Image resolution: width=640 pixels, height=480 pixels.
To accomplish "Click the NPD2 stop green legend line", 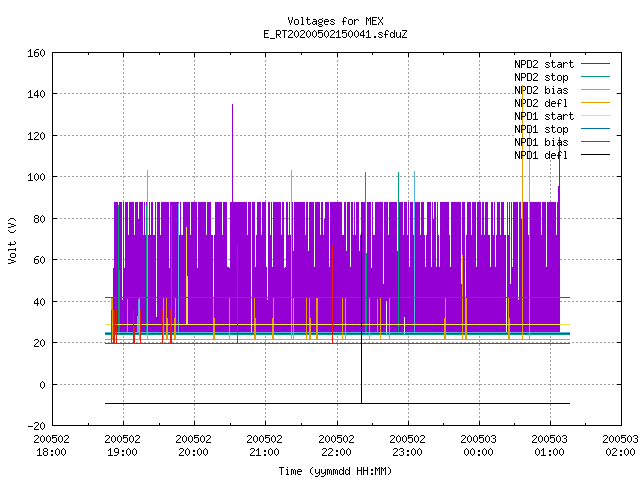I will point(595,77).
